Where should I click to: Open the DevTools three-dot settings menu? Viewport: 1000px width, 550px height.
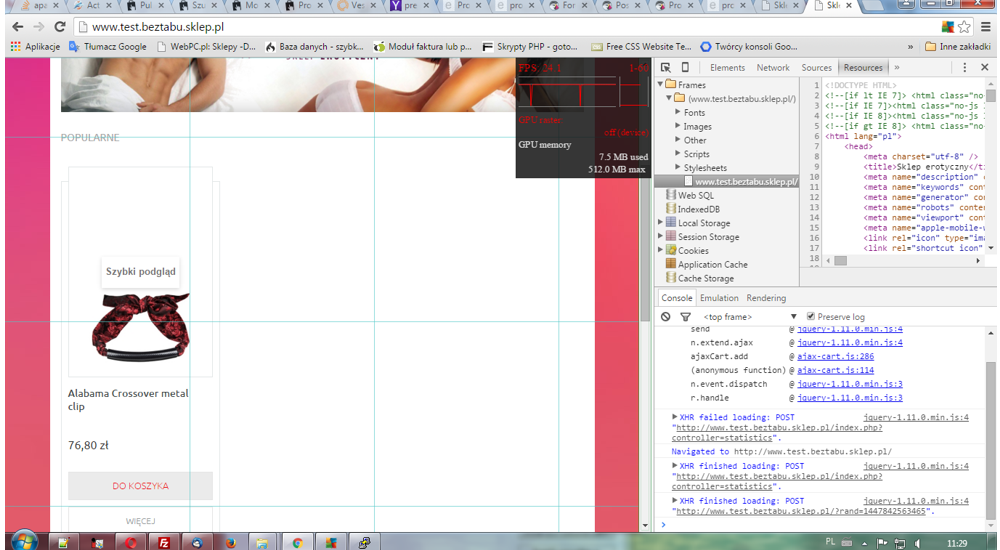(x=964, y=67)
